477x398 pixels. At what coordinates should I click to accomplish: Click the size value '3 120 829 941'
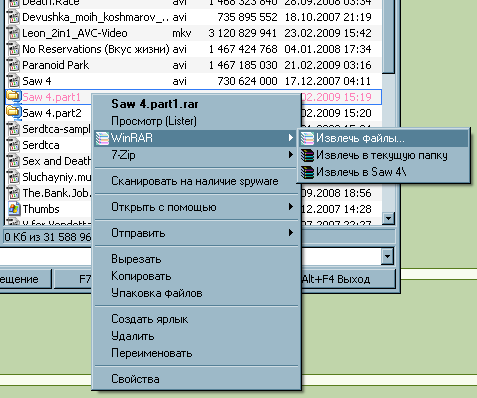[x=243, y=33]
